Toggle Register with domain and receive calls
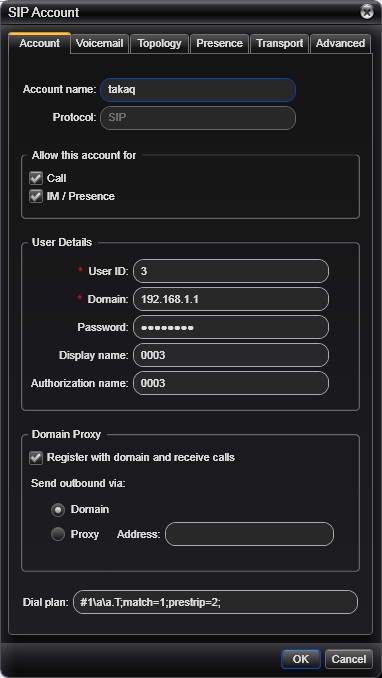Screen dimensions: 382x678 [36, 457]
